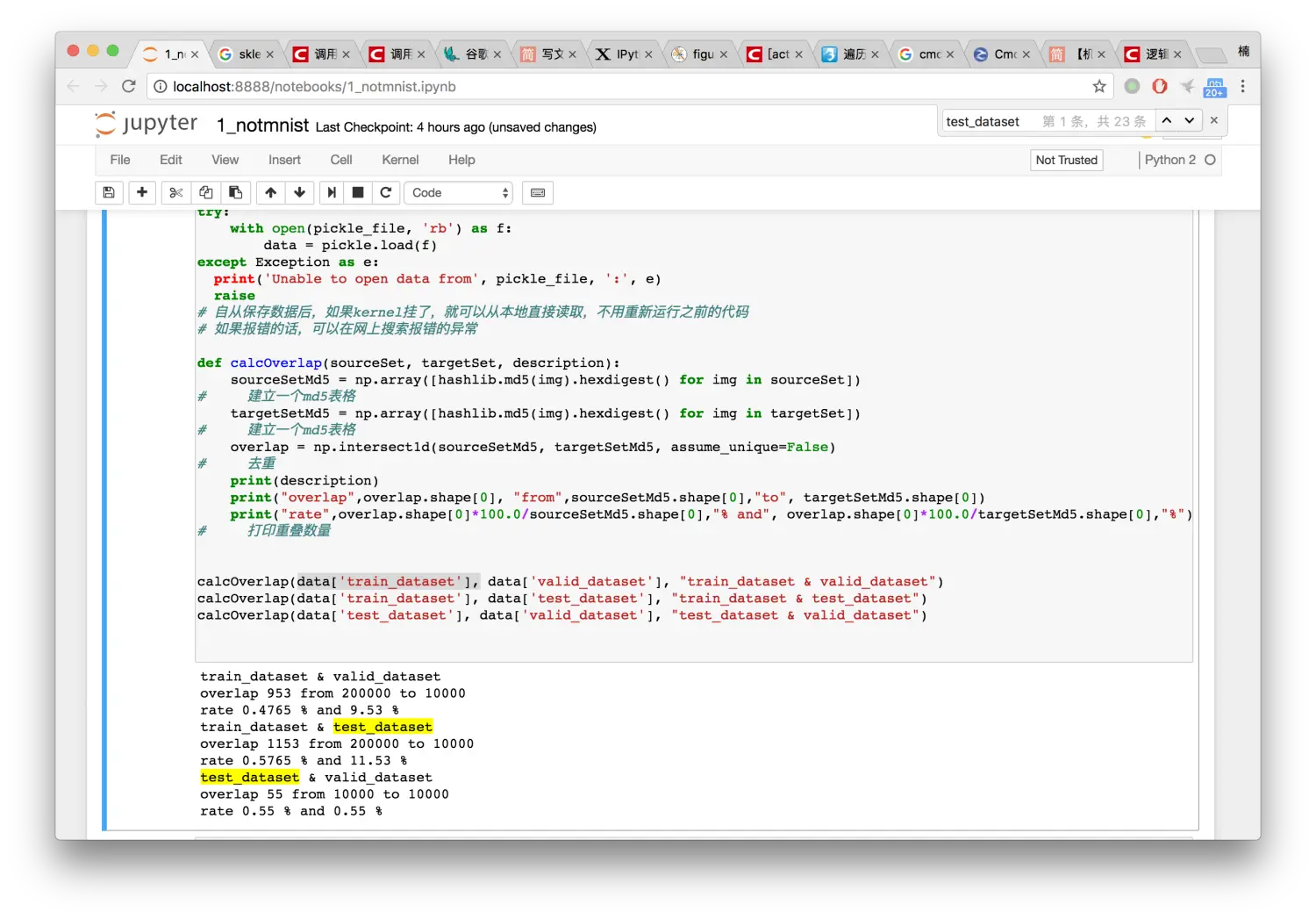The width and height of the screenshot is (1316, 919).
Task: Paste cells below icon
Action: coord(236,192)
